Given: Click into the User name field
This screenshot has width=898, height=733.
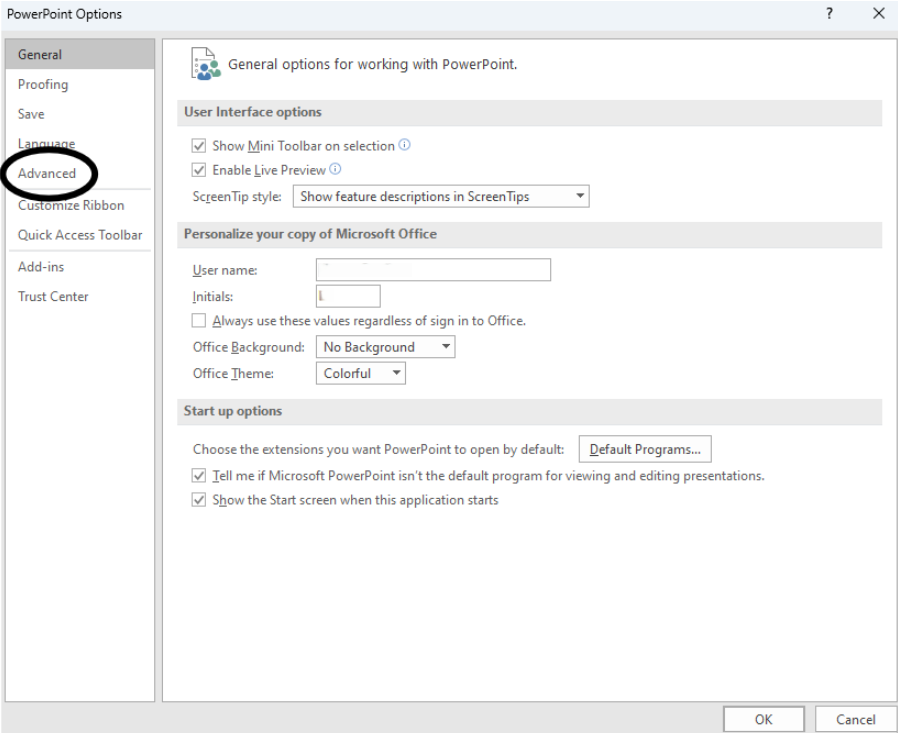Looking at the screenshot, I should 434,270.
